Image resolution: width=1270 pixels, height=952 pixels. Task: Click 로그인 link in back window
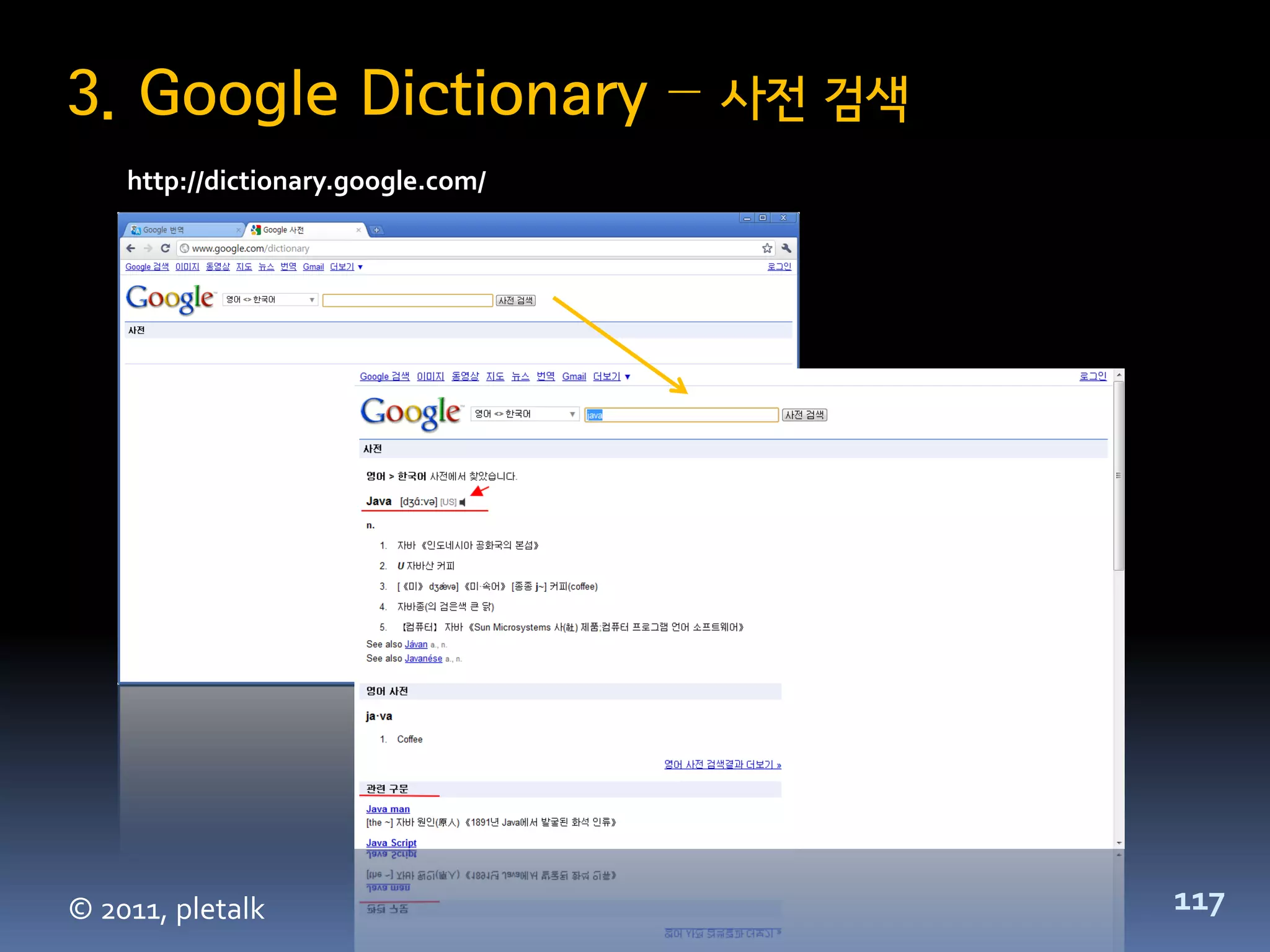point(779,267)
